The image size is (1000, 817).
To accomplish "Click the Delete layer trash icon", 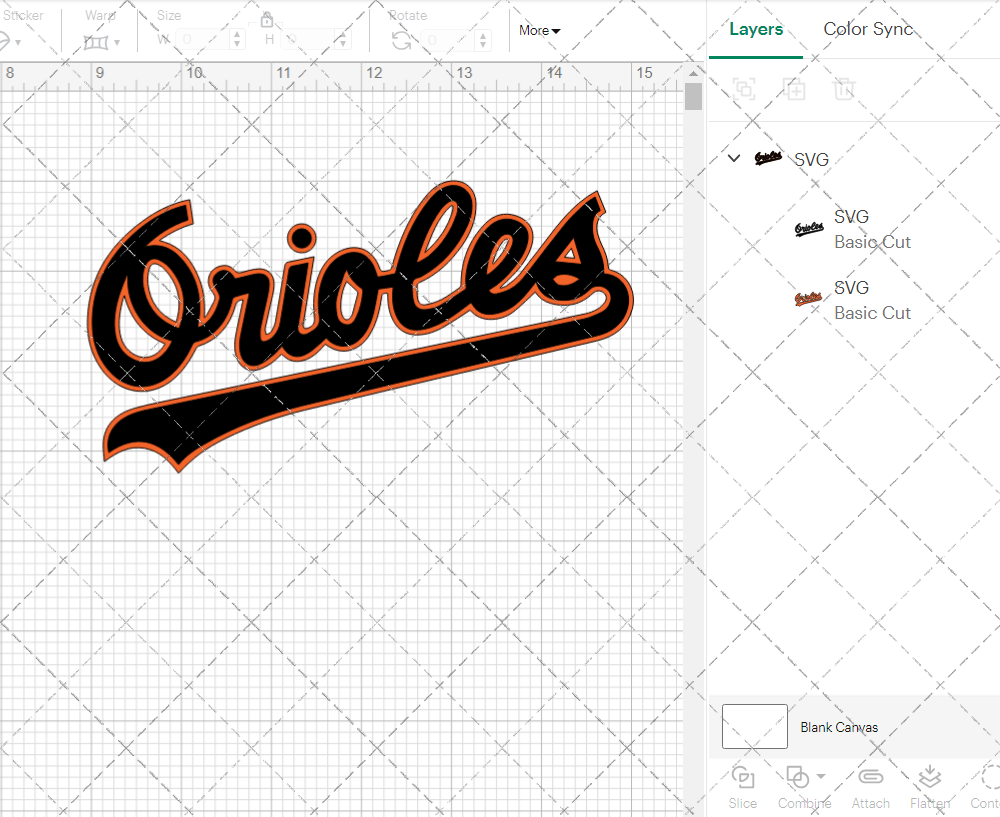I will pyautogui.click(x=845, y=89).
